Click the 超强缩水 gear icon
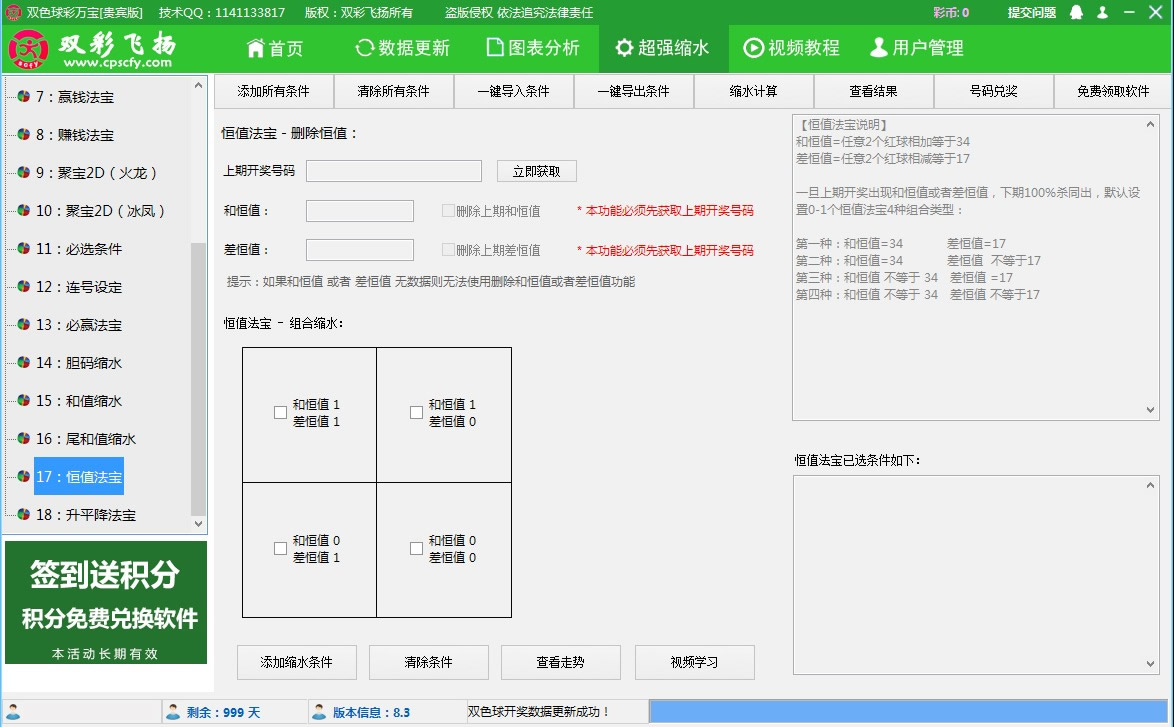The image size is (1174, 727). [x=626, y=47]
